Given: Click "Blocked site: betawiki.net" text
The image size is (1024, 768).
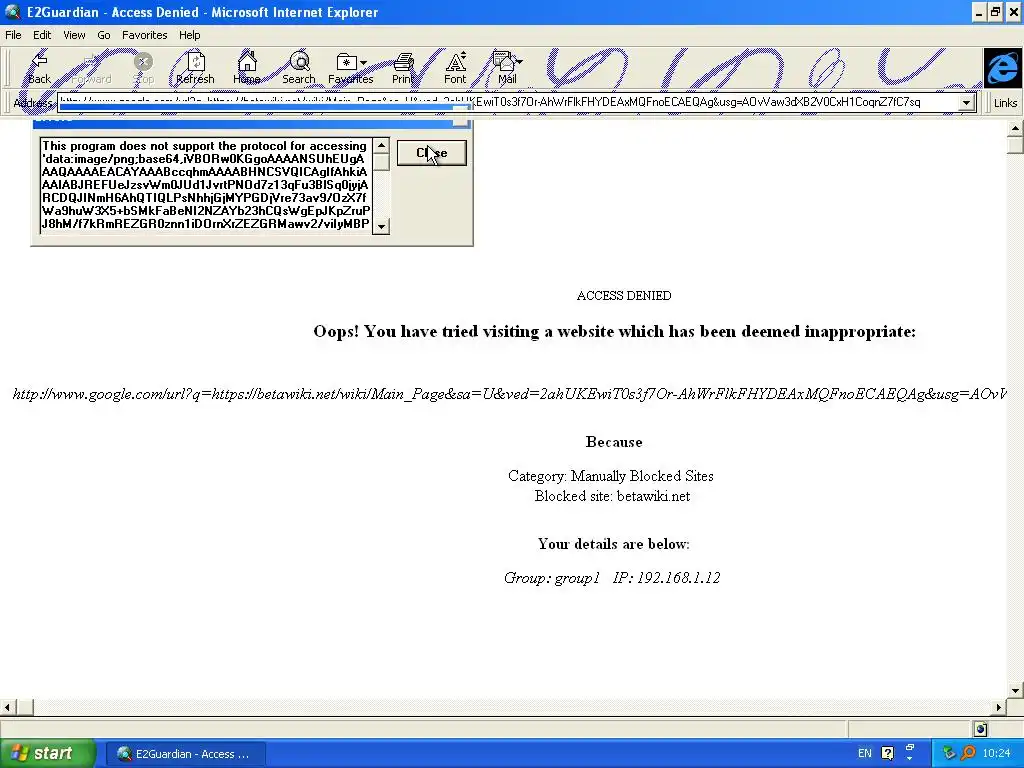Looking at the screenshot, I should pyautogui.click(x=612, y=496).
